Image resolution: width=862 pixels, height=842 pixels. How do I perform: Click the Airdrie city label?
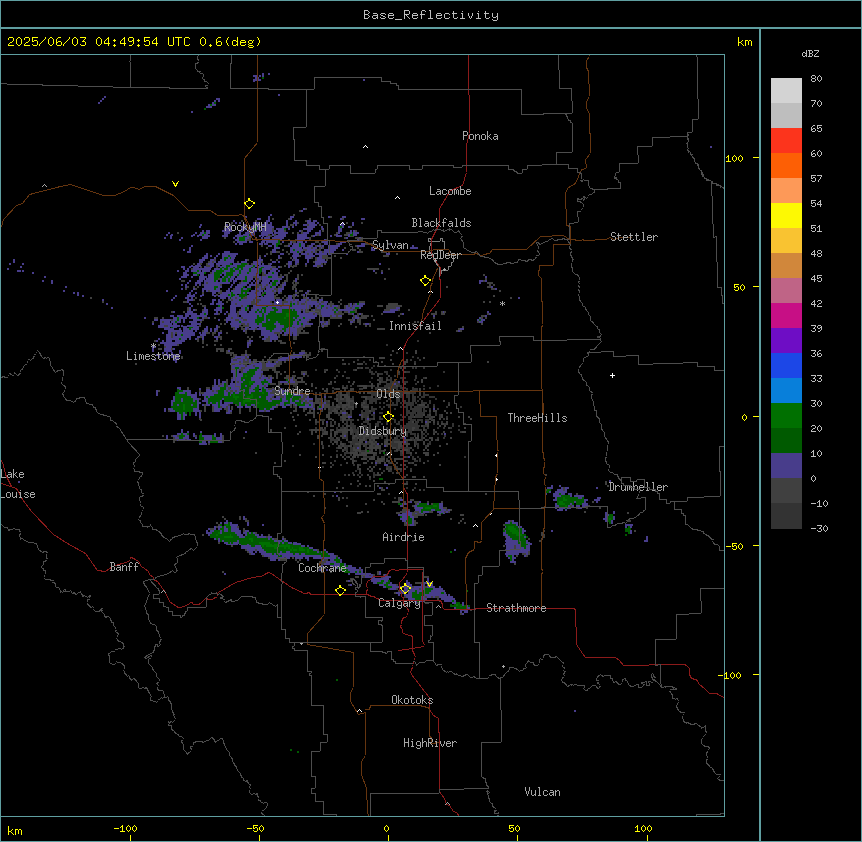point(403,537)
